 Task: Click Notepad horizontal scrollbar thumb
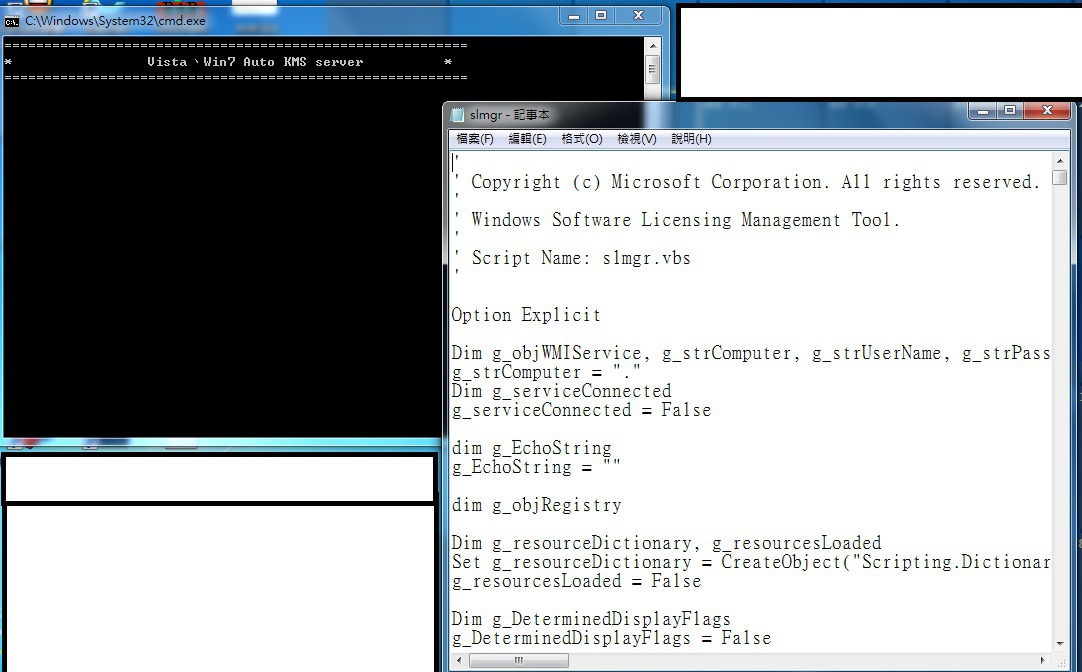[519, 660]
